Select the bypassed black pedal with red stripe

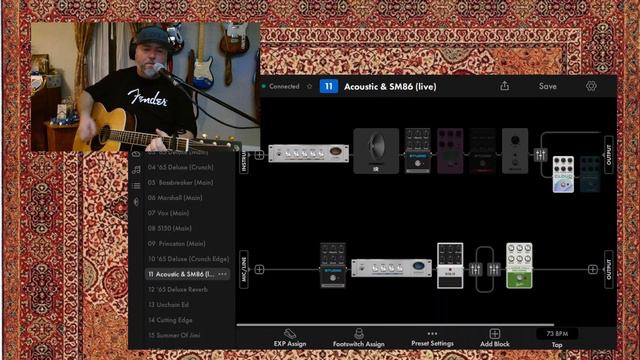coord(482,151)
